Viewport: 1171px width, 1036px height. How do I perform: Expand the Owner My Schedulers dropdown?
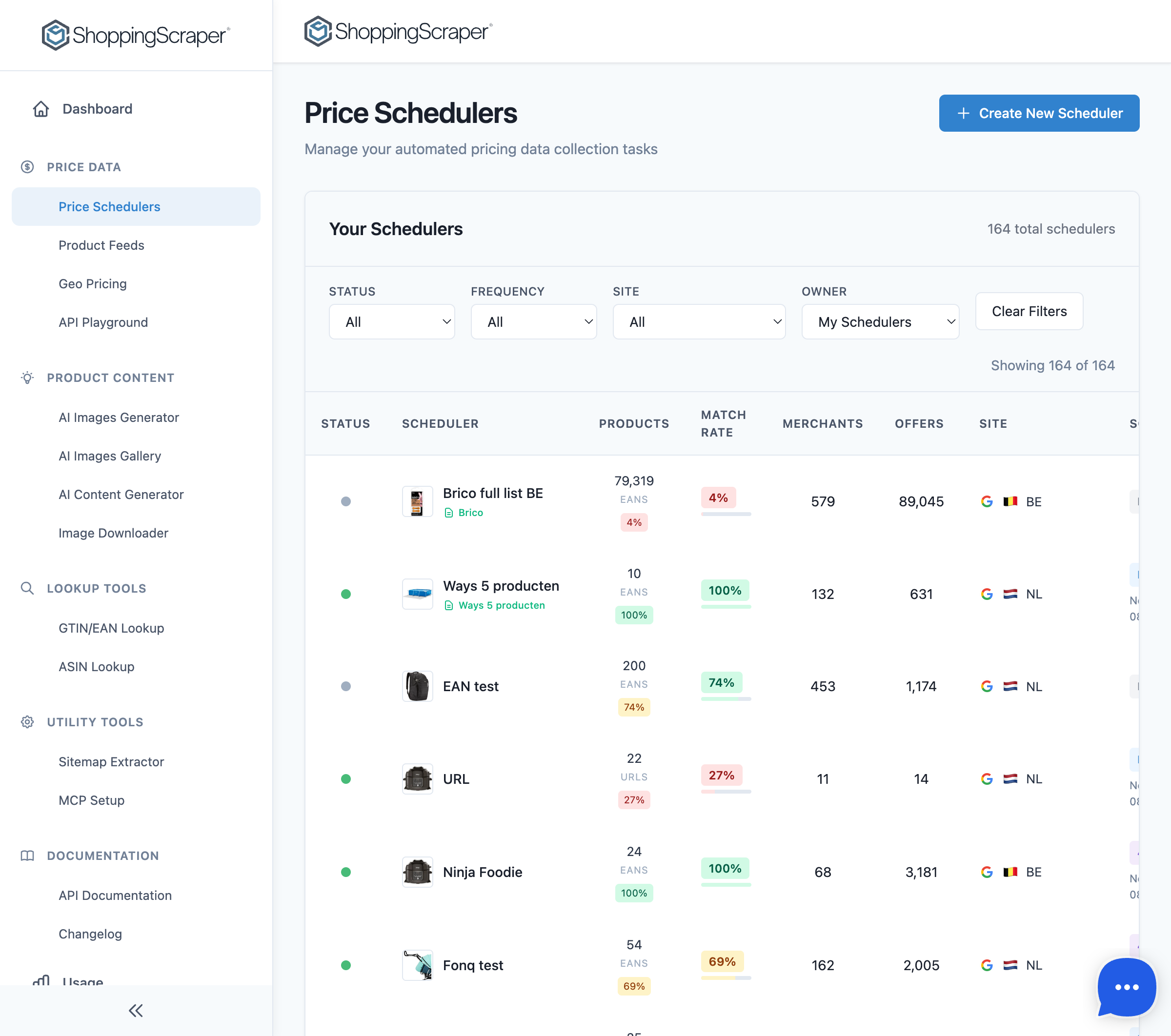point(880,322)
